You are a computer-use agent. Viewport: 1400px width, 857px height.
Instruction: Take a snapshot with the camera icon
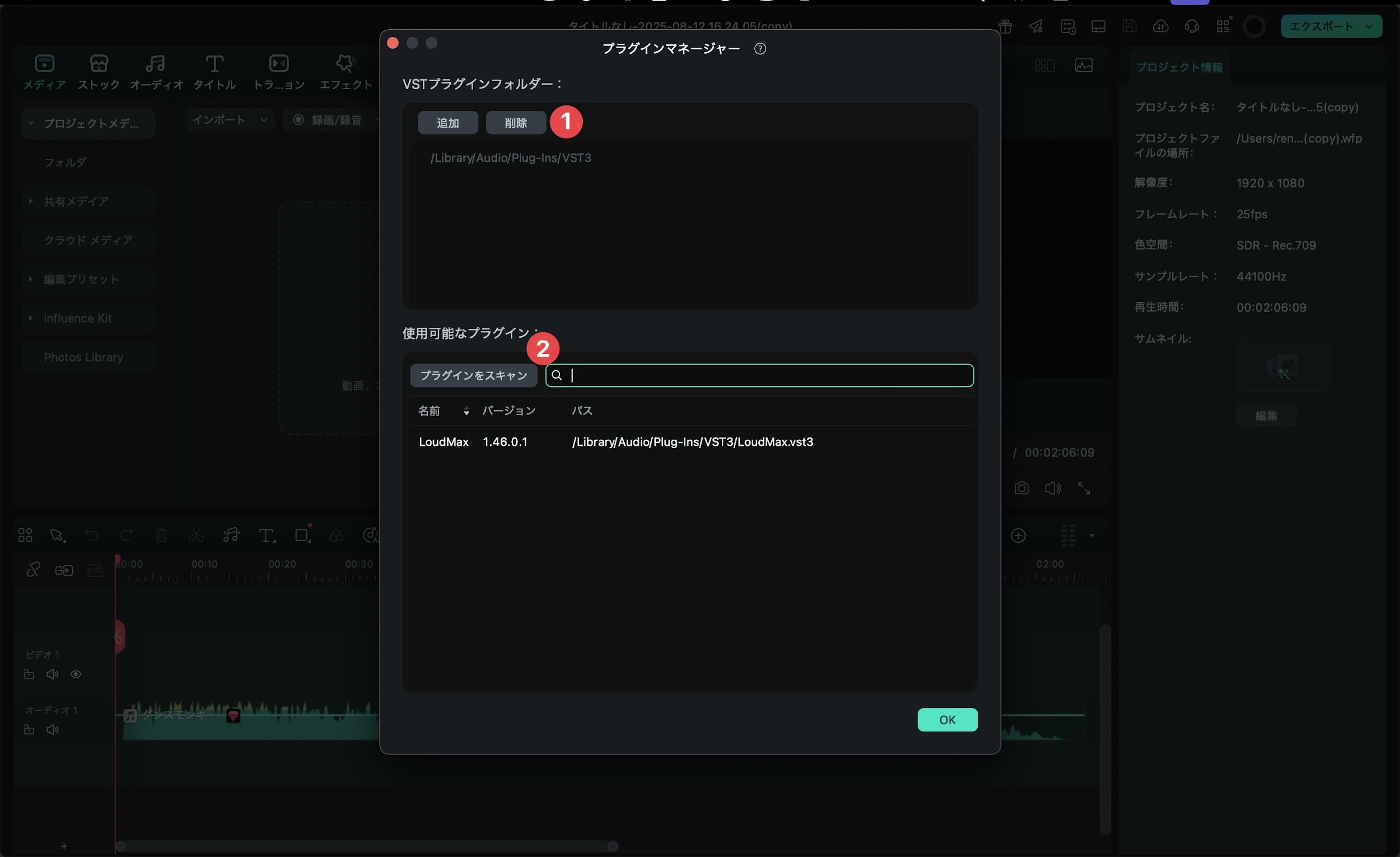(x=1021, y=488)
